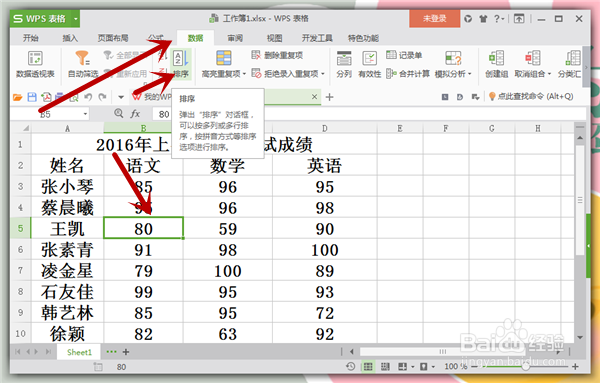The height and width of the screenshot is (383, 600).
Task: Open the 数据透视表 pivot table tool
Action: point(35,64)
